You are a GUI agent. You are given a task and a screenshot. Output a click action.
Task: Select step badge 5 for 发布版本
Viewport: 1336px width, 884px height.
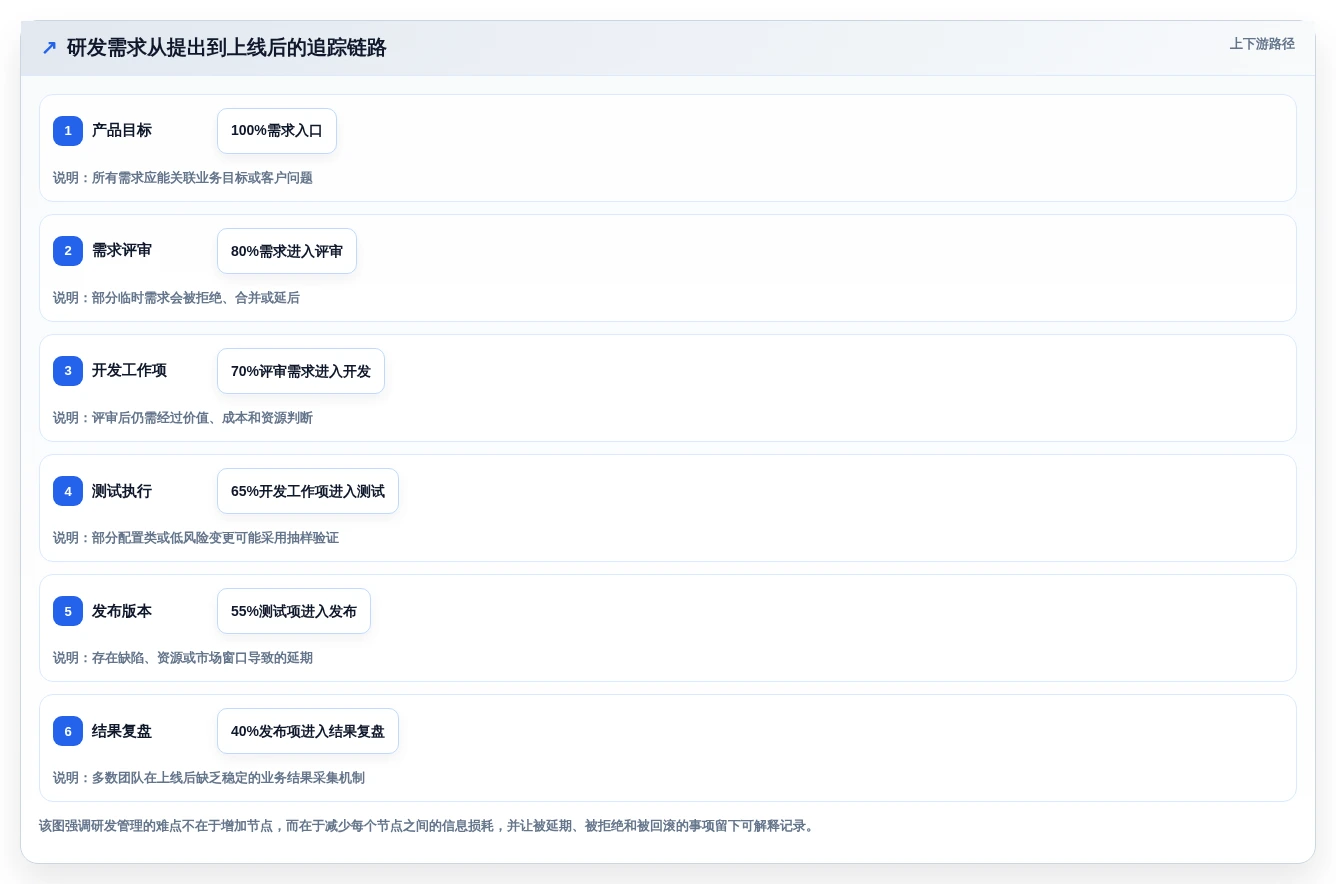point(68,611)
